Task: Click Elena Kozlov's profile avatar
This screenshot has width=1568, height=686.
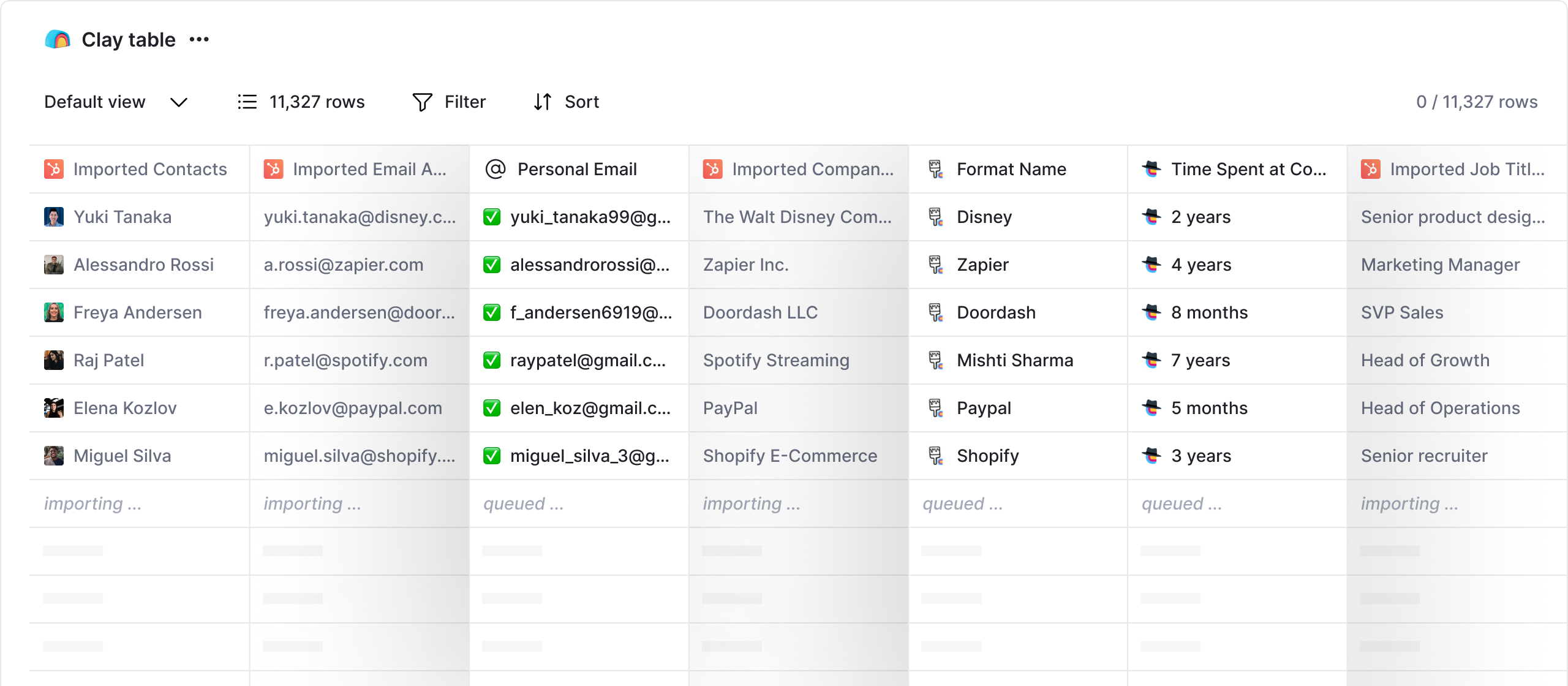Action: 54,408
